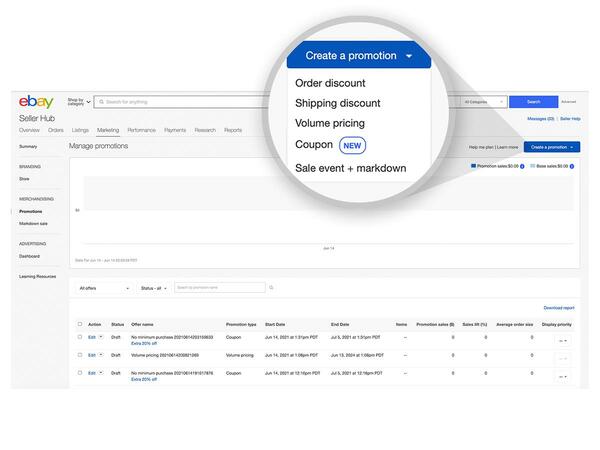Click the Help me plan link
The image size is (600, 450).
coord(481,147)
